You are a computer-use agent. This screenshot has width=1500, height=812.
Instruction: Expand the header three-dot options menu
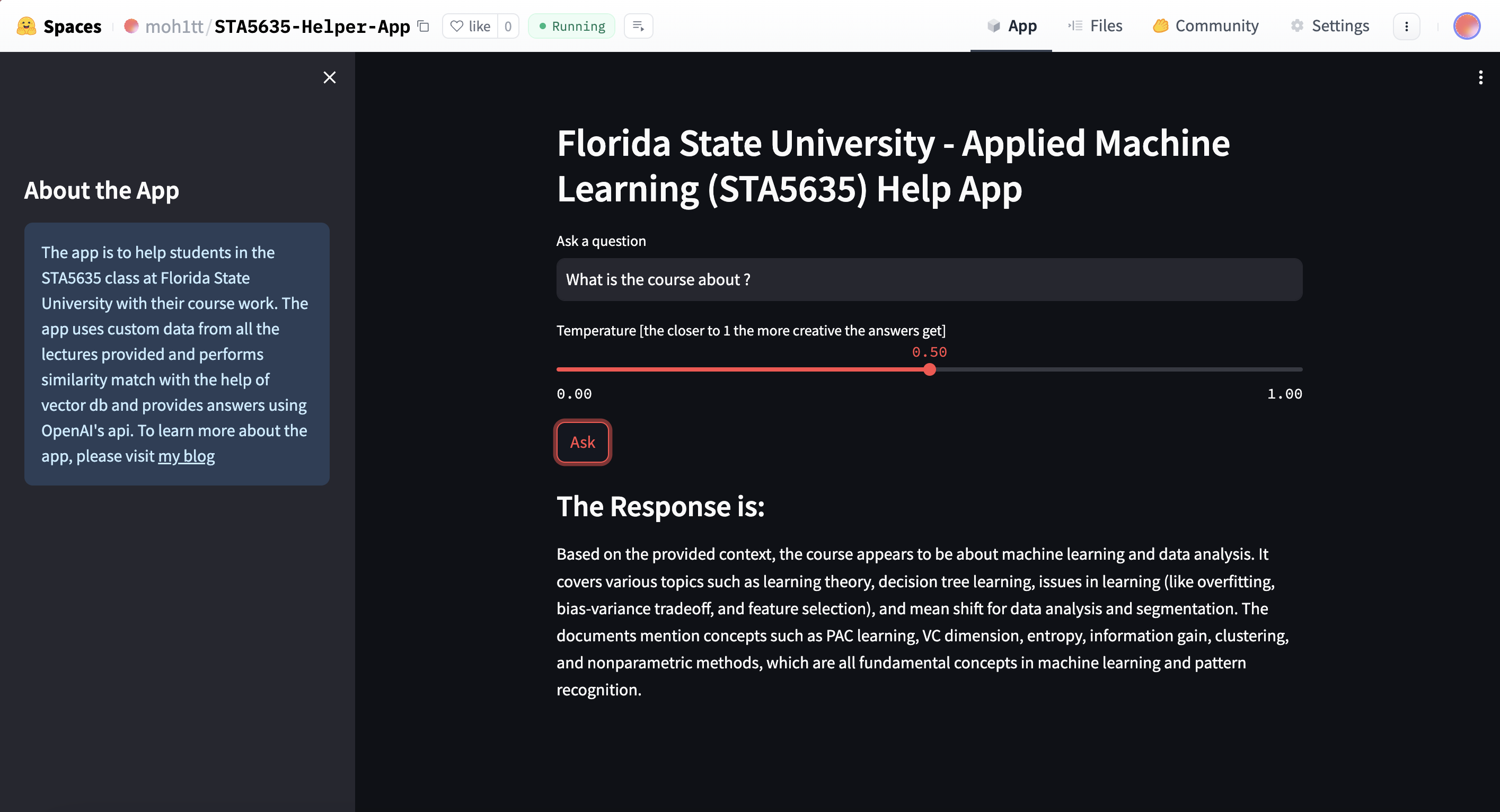1406,26
